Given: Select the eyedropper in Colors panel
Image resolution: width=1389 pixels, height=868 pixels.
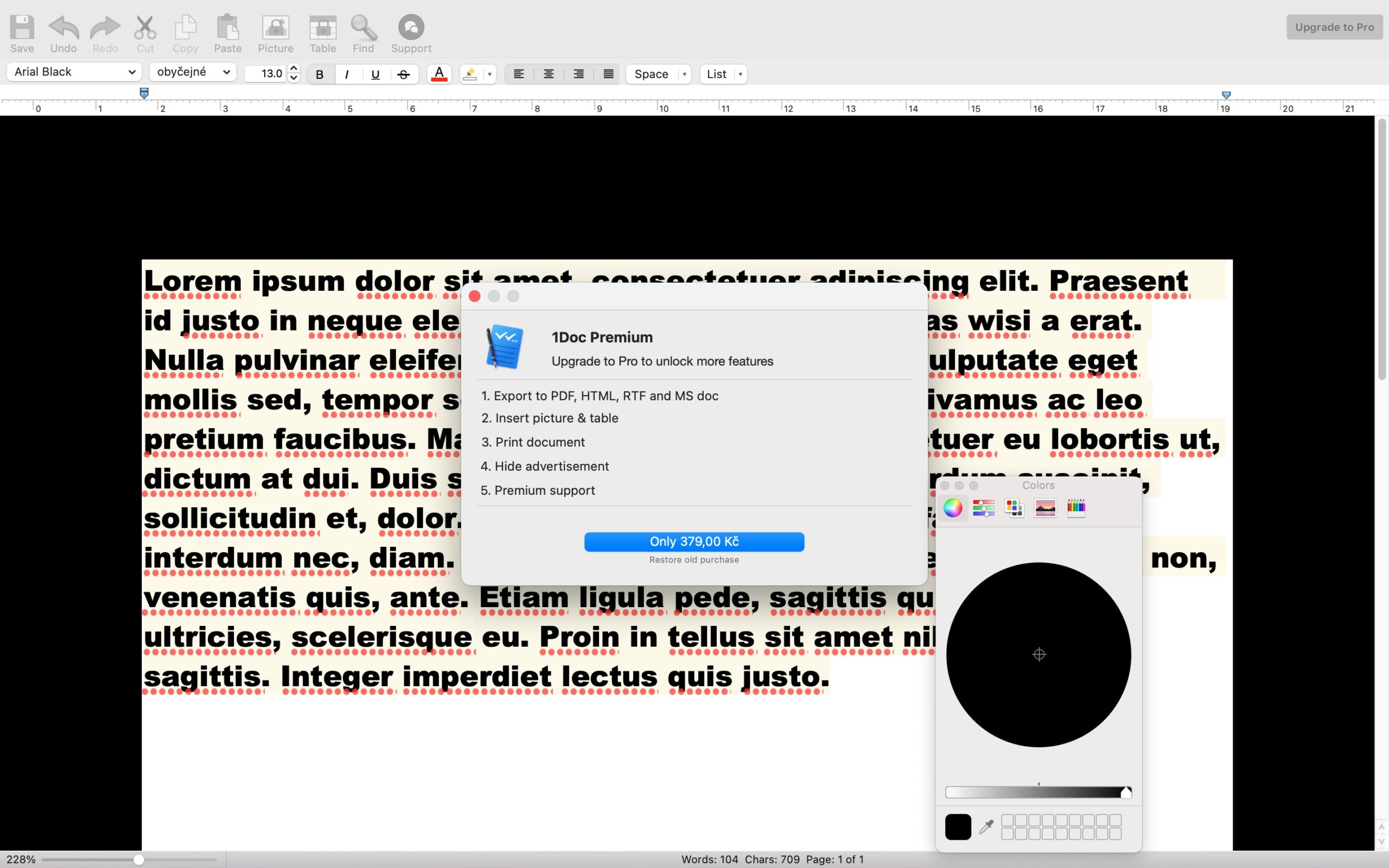Looking at the screenshot, I should (x=986, y=827).
